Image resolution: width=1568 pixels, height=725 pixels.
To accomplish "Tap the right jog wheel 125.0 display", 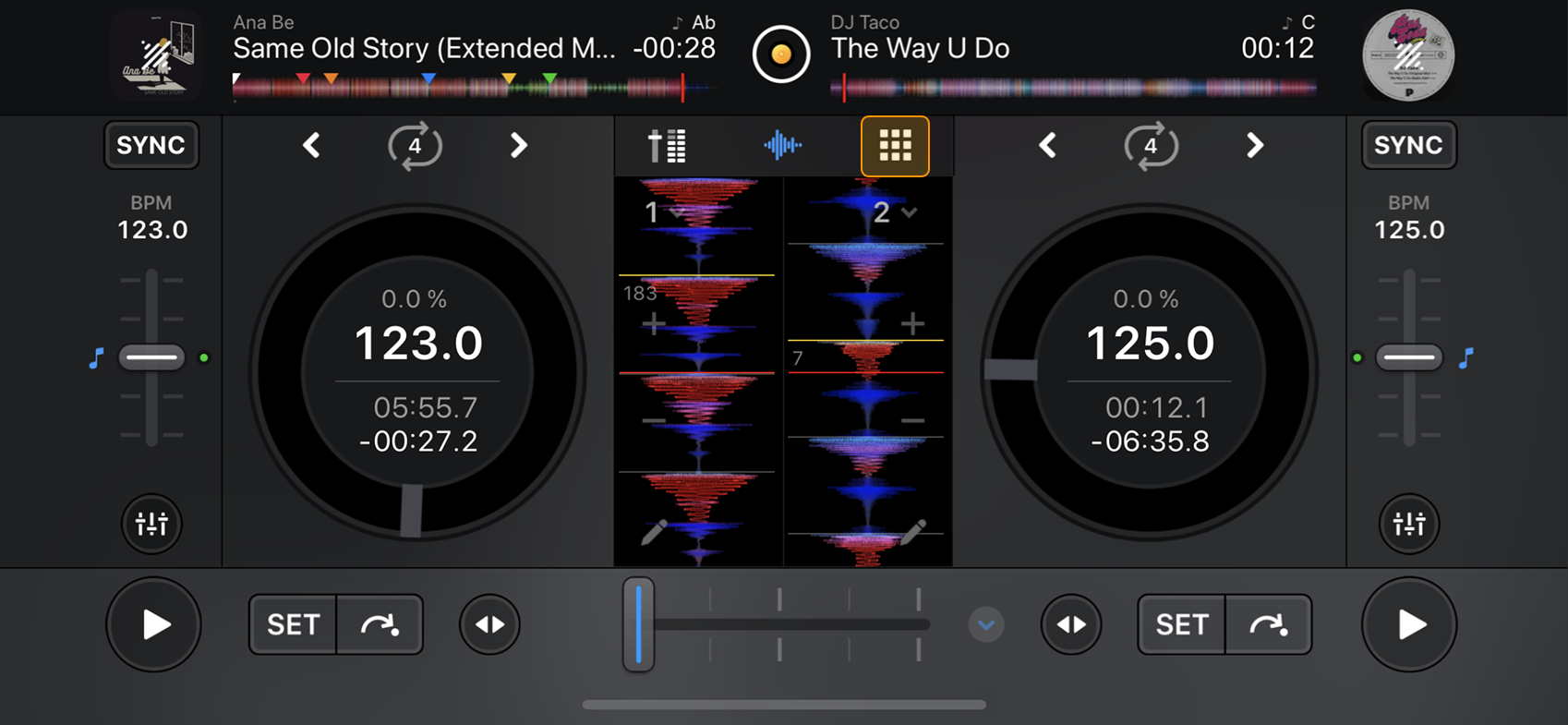I will 1150,344.
